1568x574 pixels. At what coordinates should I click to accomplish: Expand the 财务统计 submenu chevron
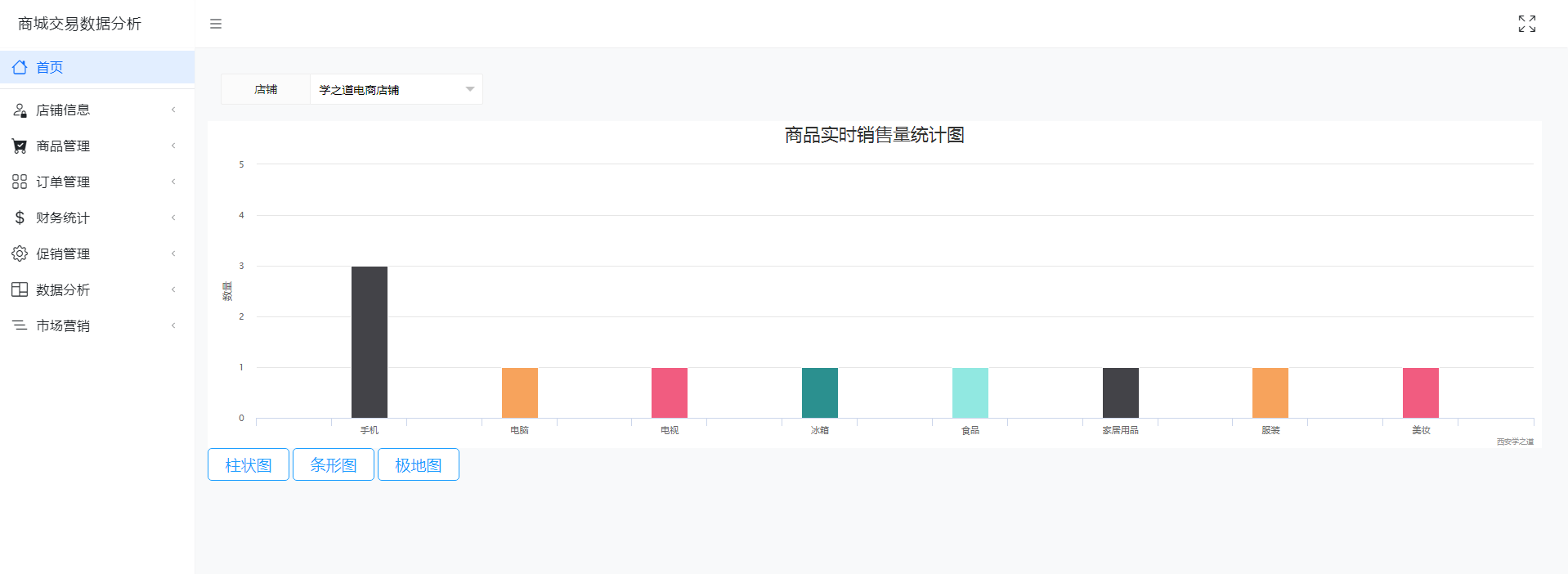pos(173,217)
